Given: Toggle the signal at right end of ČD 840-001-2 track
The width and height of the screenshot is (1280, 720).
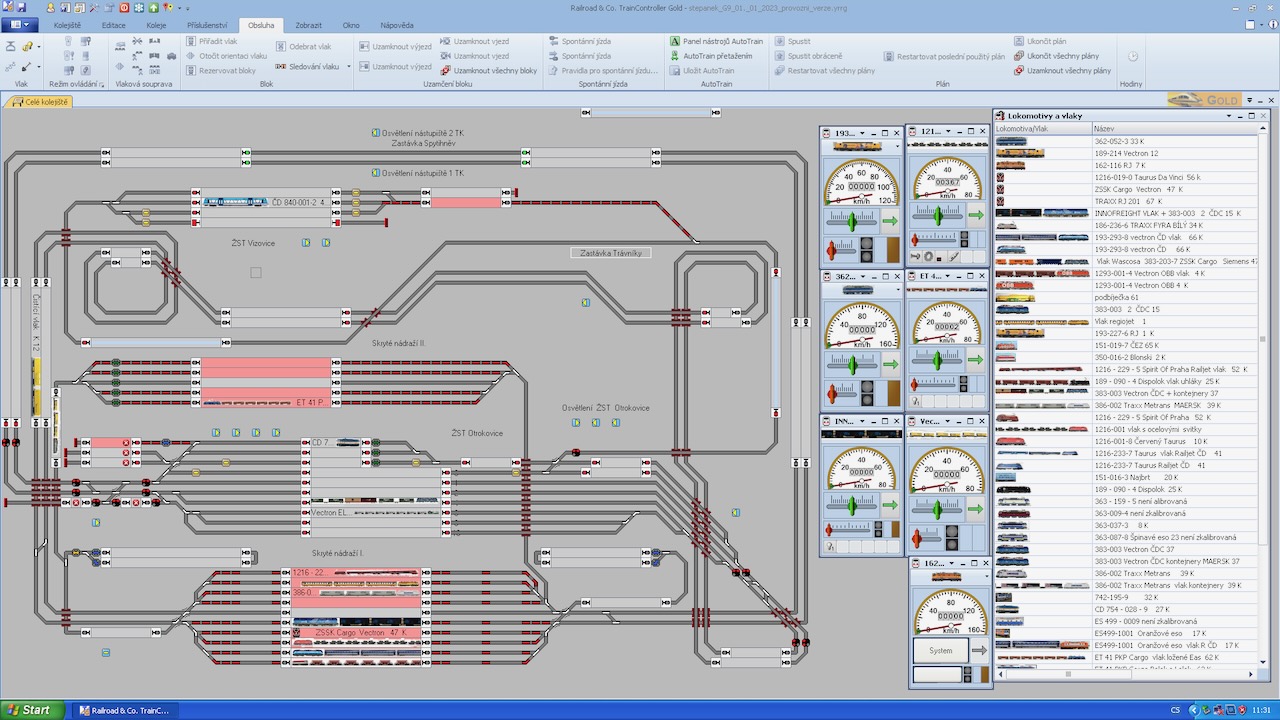Looking at the screenshot, I should 337,202.
